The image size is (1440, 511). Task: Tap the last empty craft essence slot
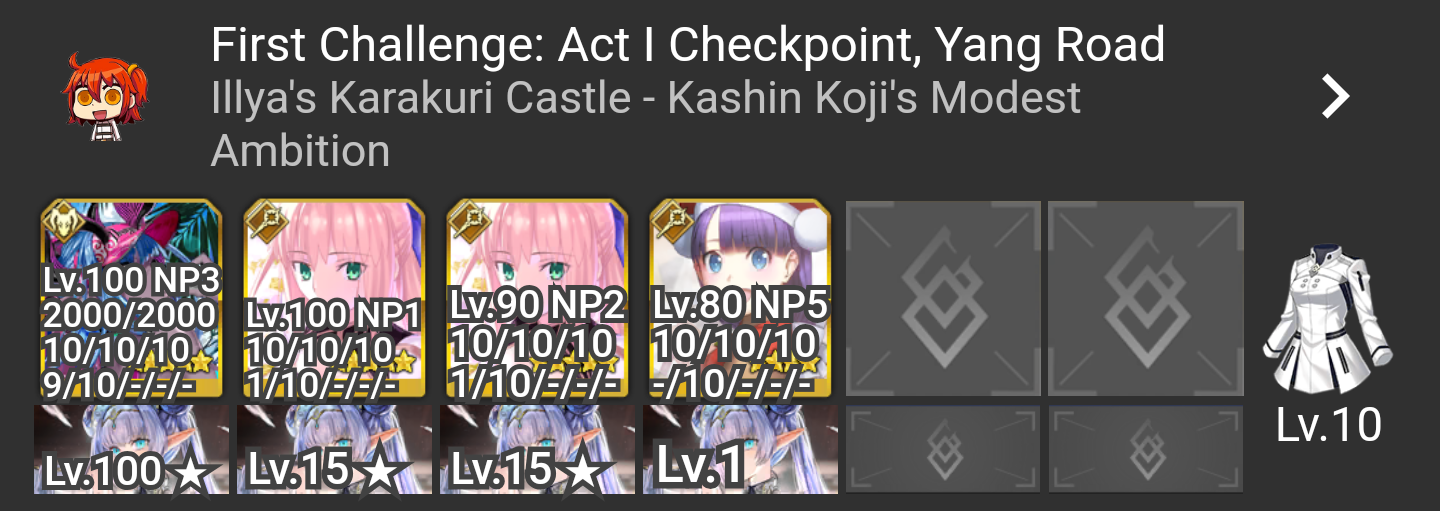pos(1146,449)
